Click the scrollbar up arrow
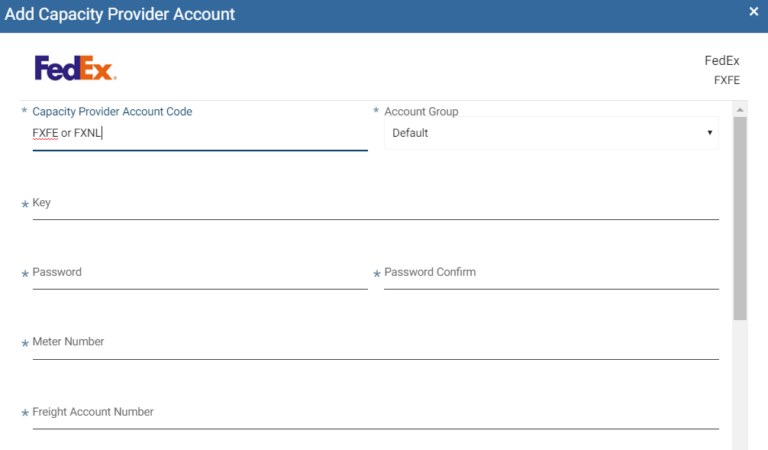Screen dimensions: 768x450 [x=740, y=110]
